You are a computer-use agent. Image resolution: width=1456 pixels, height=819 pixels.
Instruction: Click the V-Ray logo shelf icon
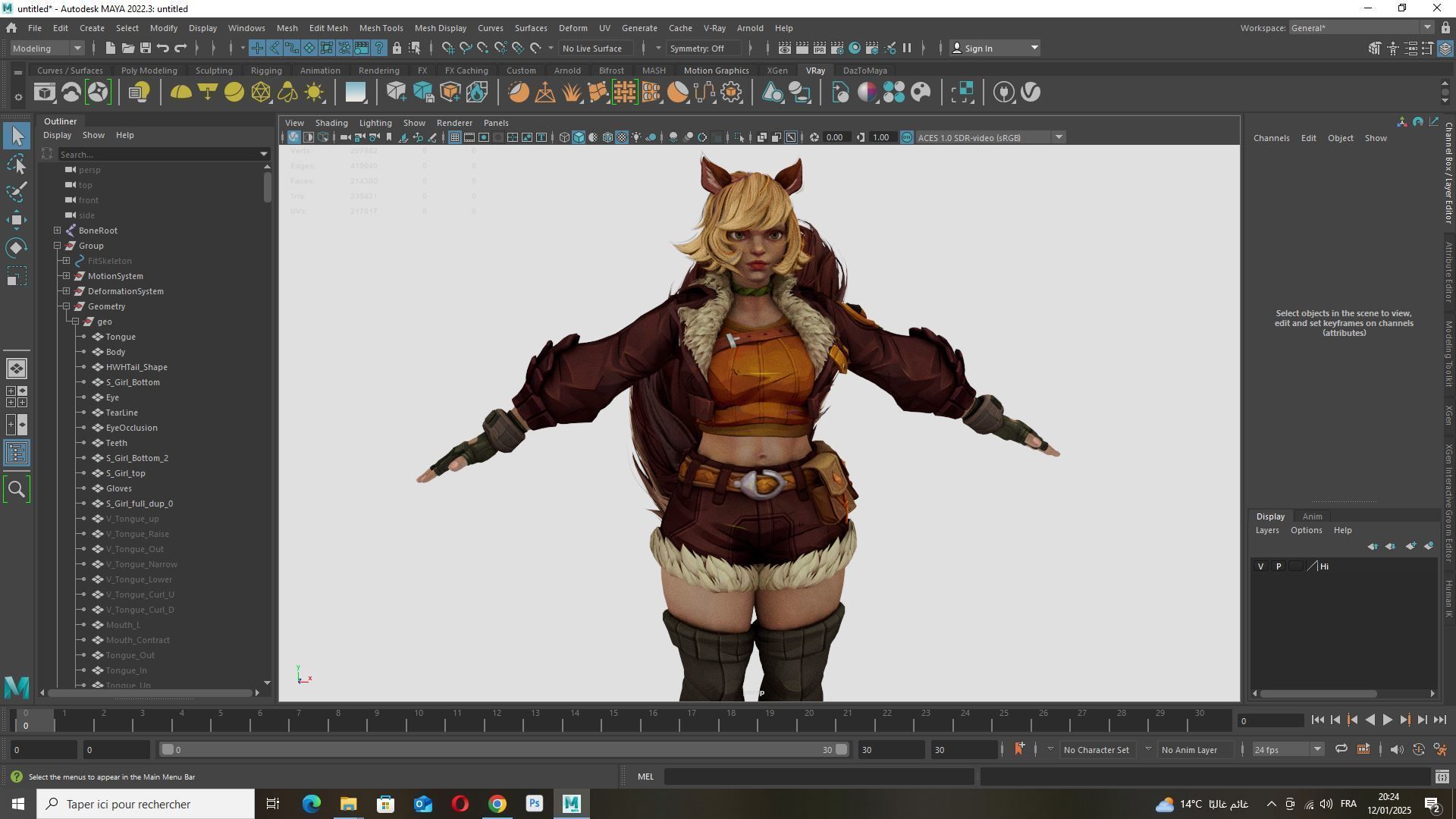coord(1031,93)
